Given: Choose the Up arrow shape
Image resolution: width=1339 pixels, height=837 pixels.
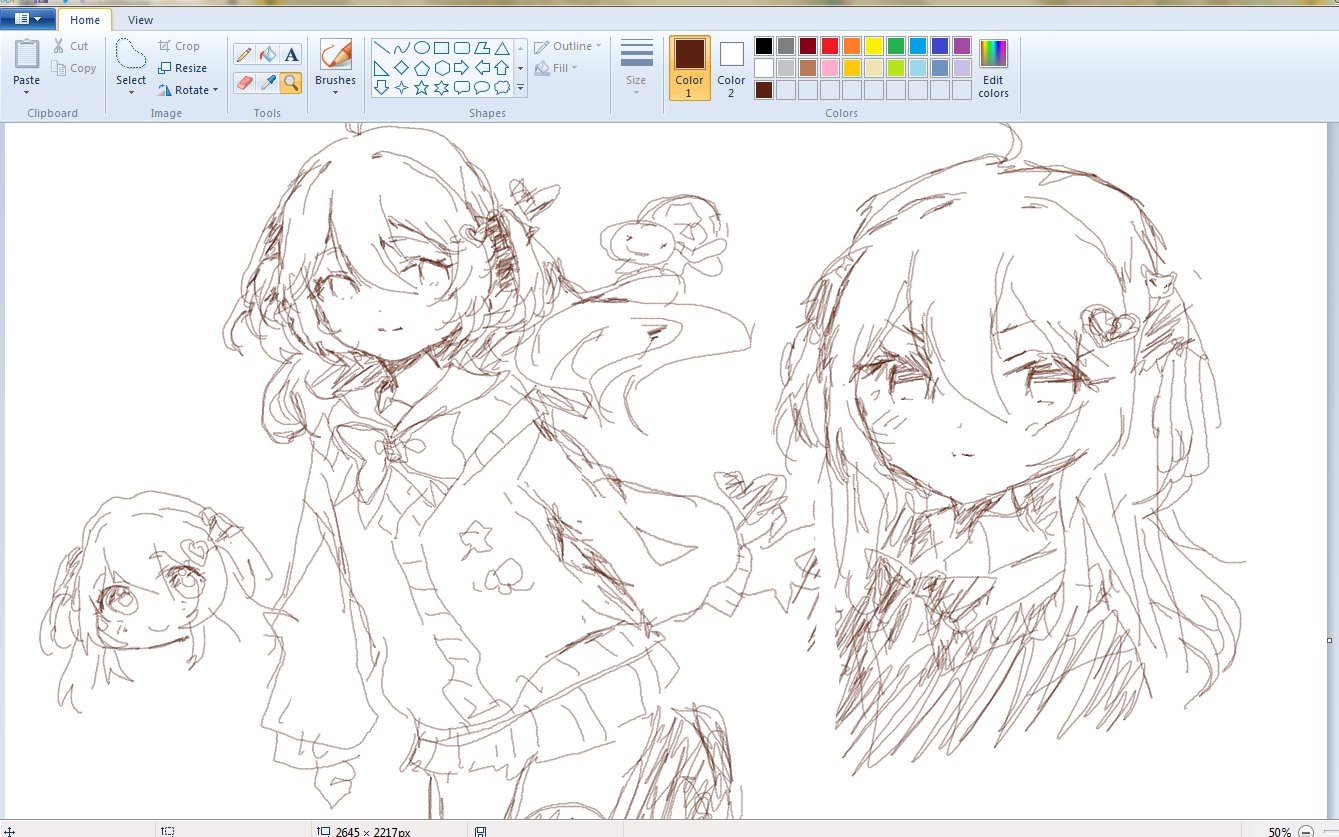Looking at the screenshot, I should pyautogui.click(x=501, y=68).
